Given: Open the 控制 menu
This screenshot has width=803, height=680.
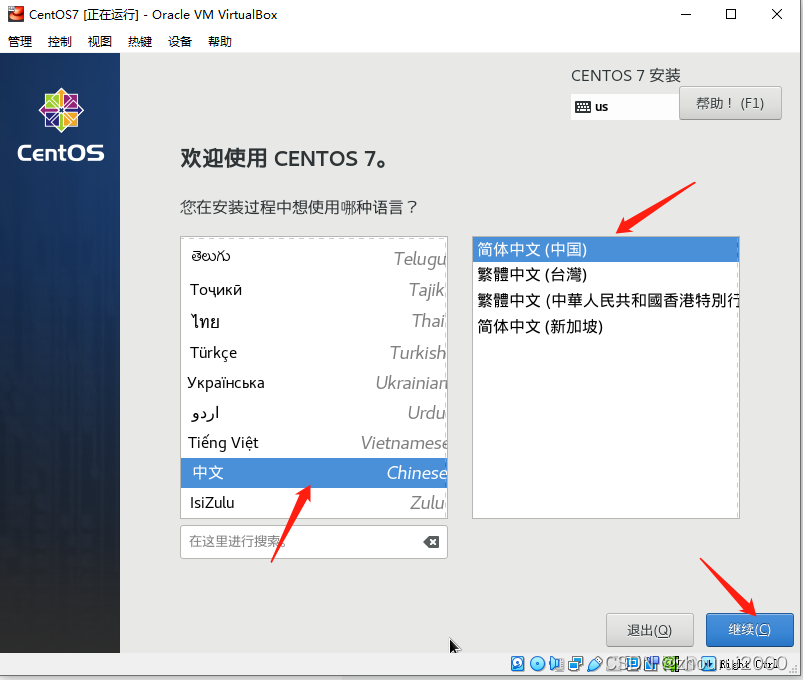Looking at the screenshot, I should pyautogui.click(x=59, y=41).
